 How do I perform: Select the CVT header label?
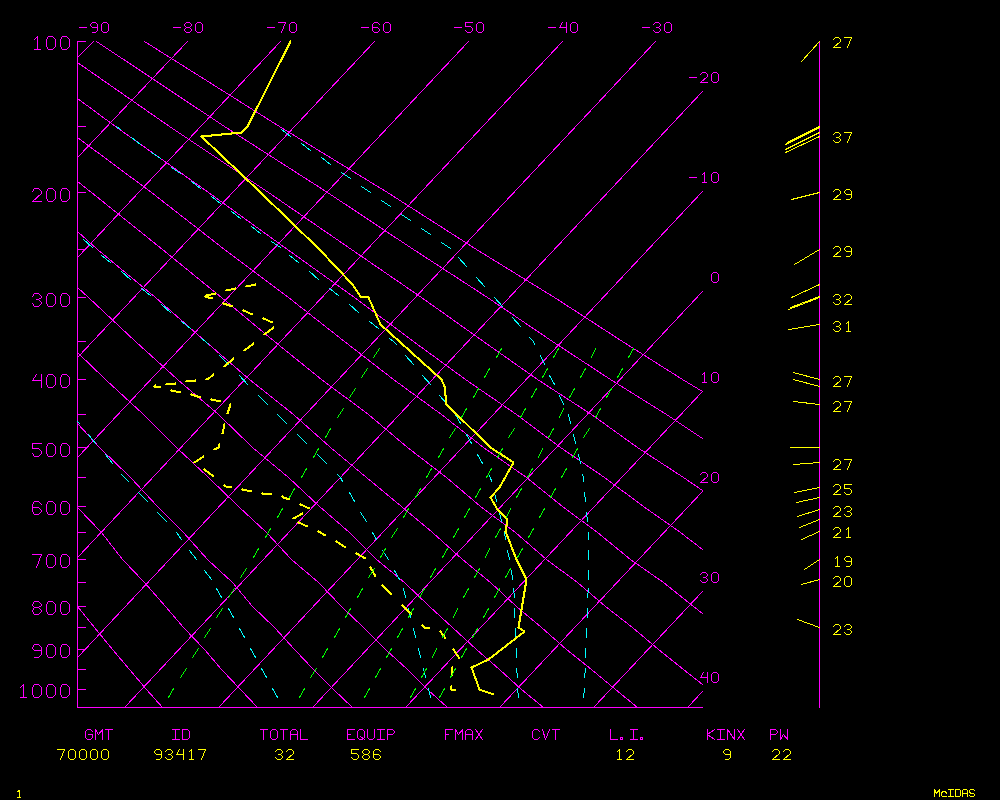[x=546, y=735]
